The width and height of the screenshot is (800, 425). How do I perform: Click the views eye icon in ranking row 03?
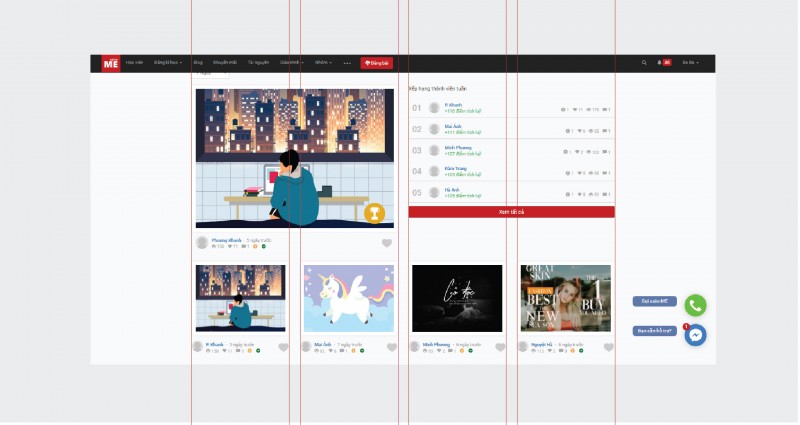(588, 152)
